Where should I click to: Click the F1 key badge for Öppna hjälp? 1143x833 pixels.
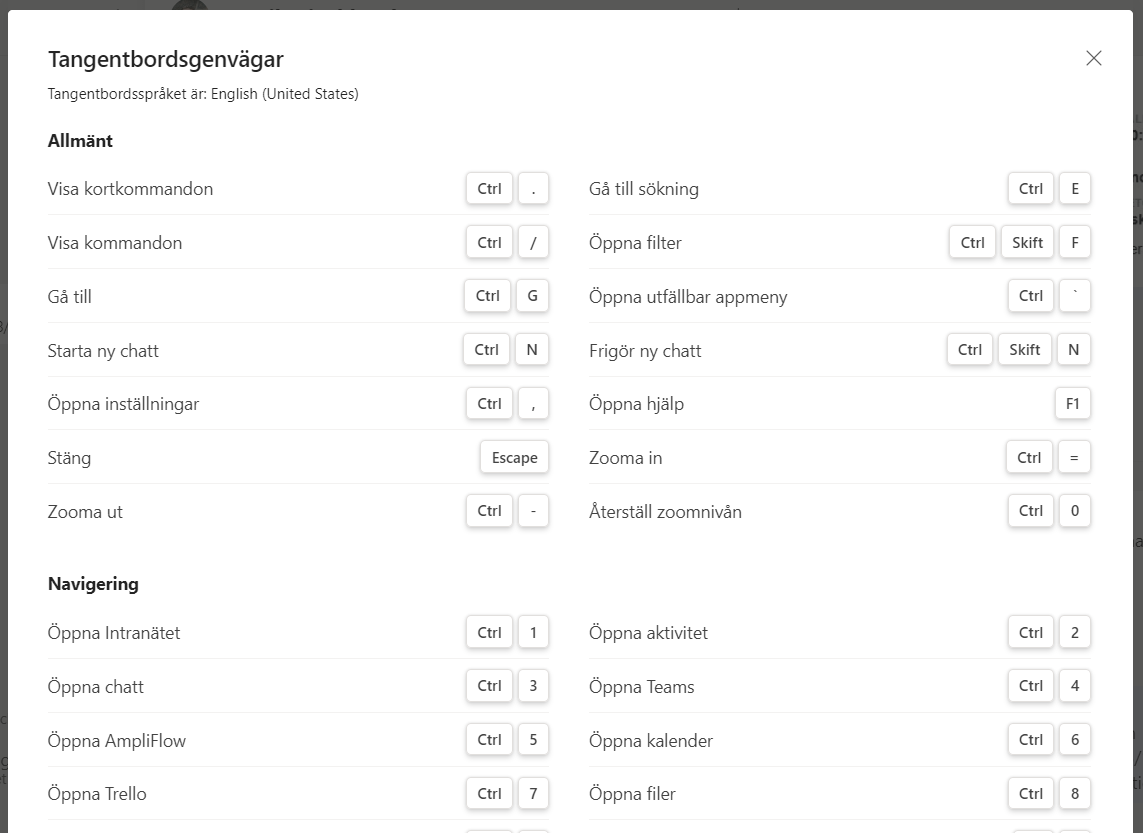click(1072, 404)
